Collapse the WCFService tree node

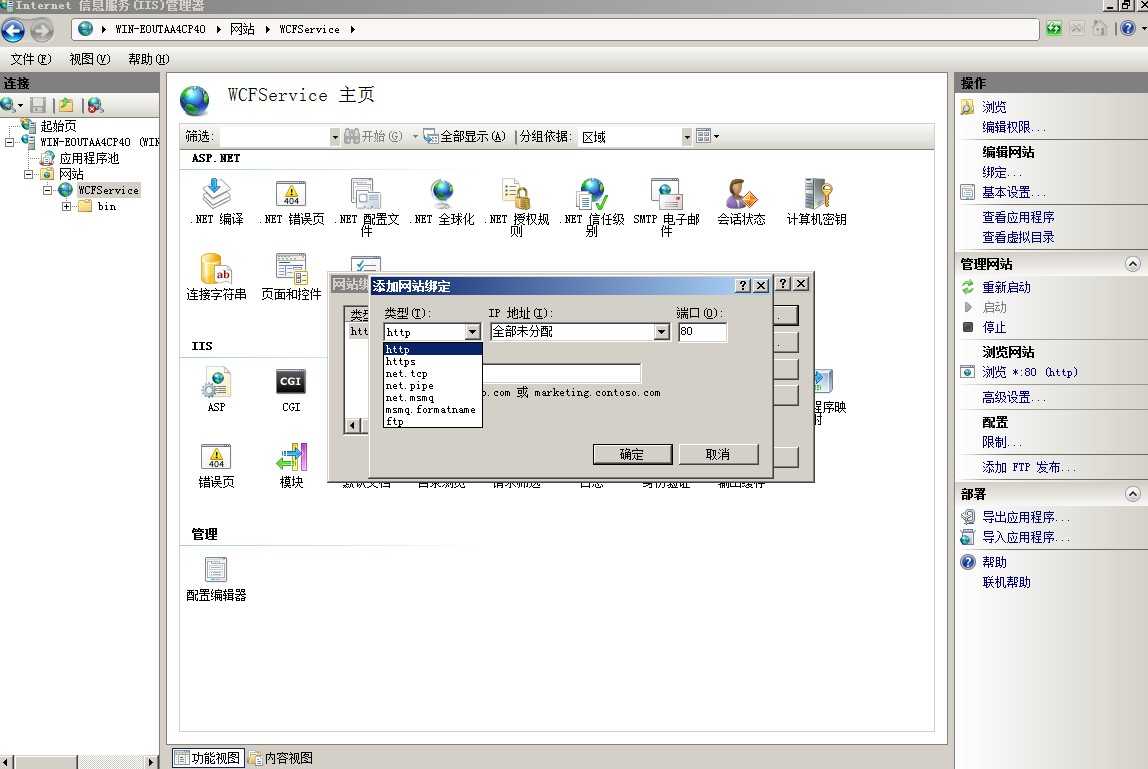pyautogui.click(x=48, y=190)
